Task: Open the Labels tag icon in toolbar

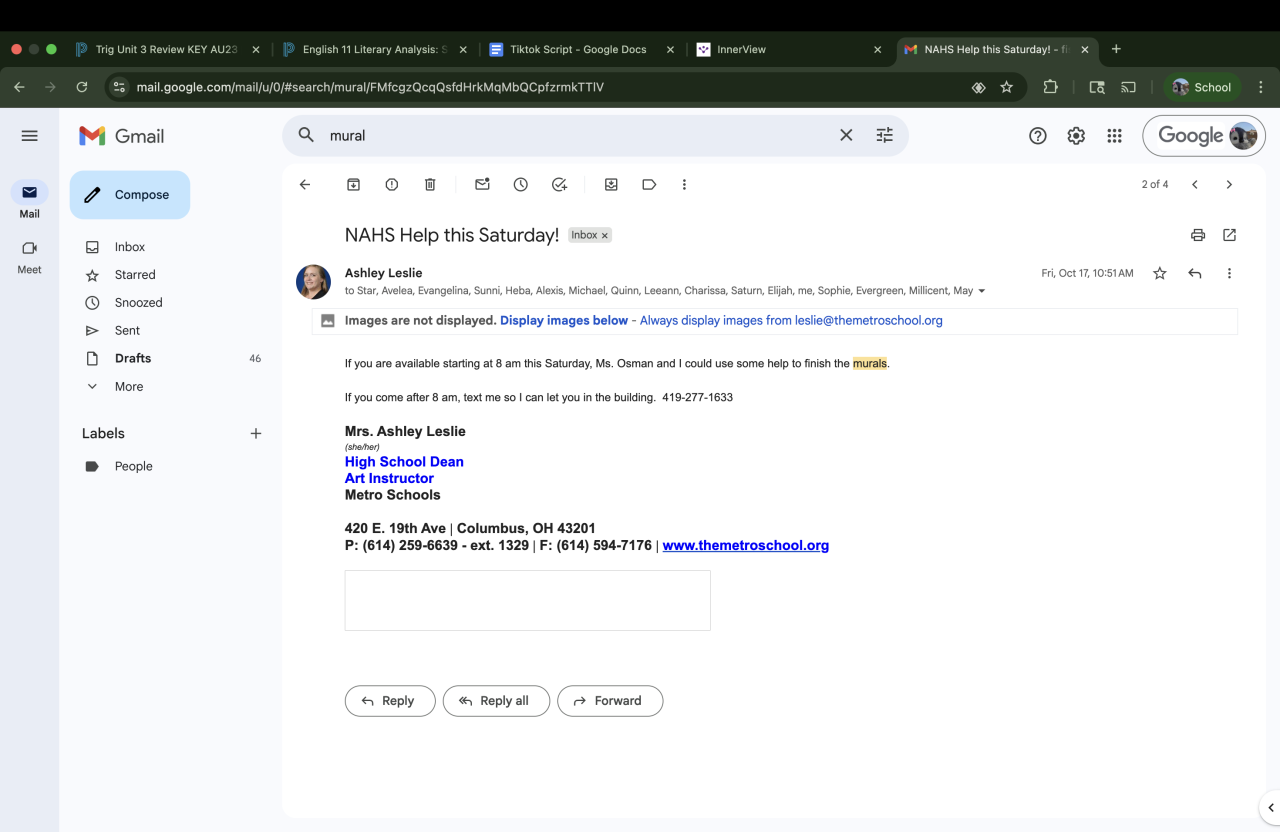Action: point(649,184)
